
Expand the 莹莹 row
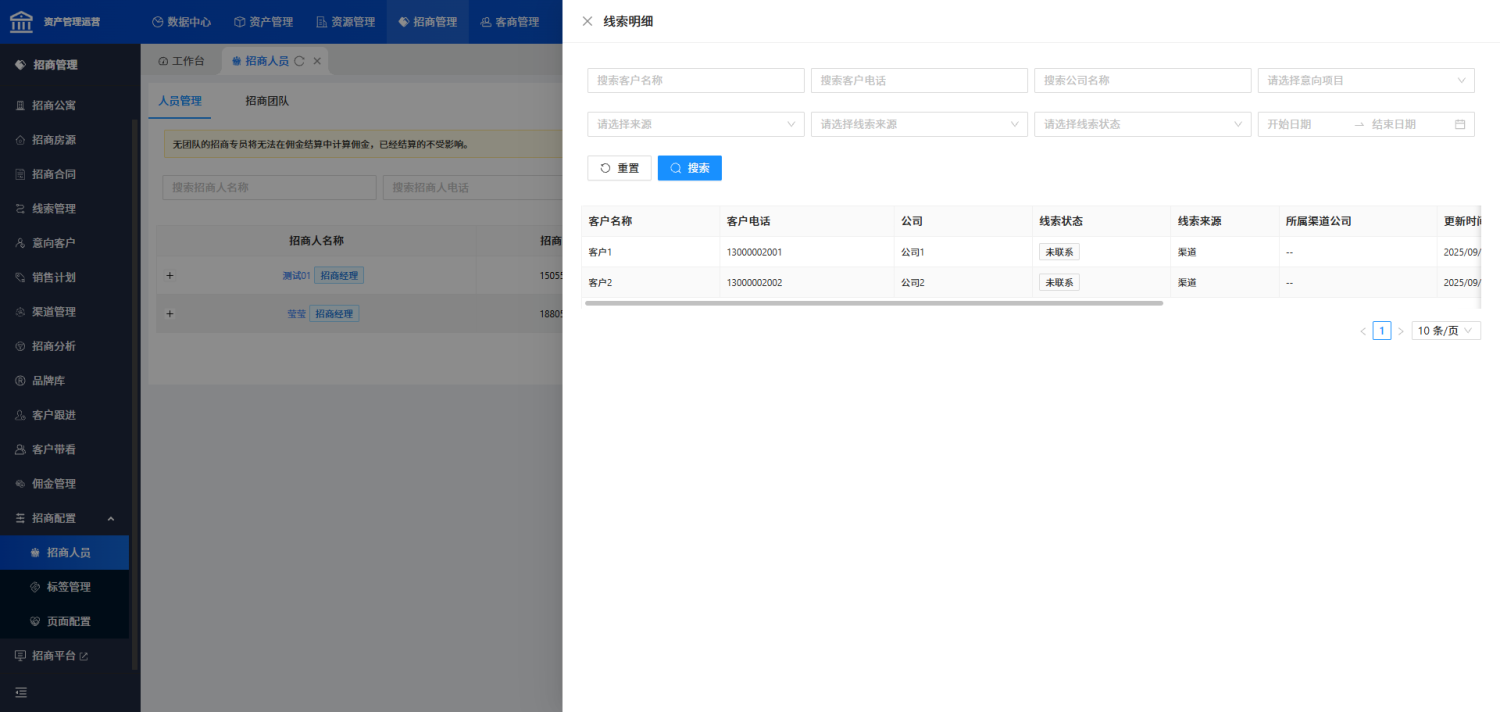point(169,314)
